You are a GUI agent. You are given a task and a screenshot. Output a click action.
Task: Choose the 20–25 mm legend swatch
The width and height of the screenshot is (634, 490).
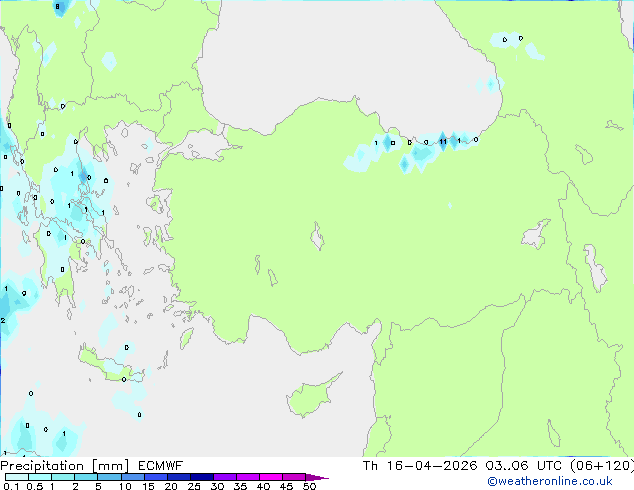[x=179, y=477]
